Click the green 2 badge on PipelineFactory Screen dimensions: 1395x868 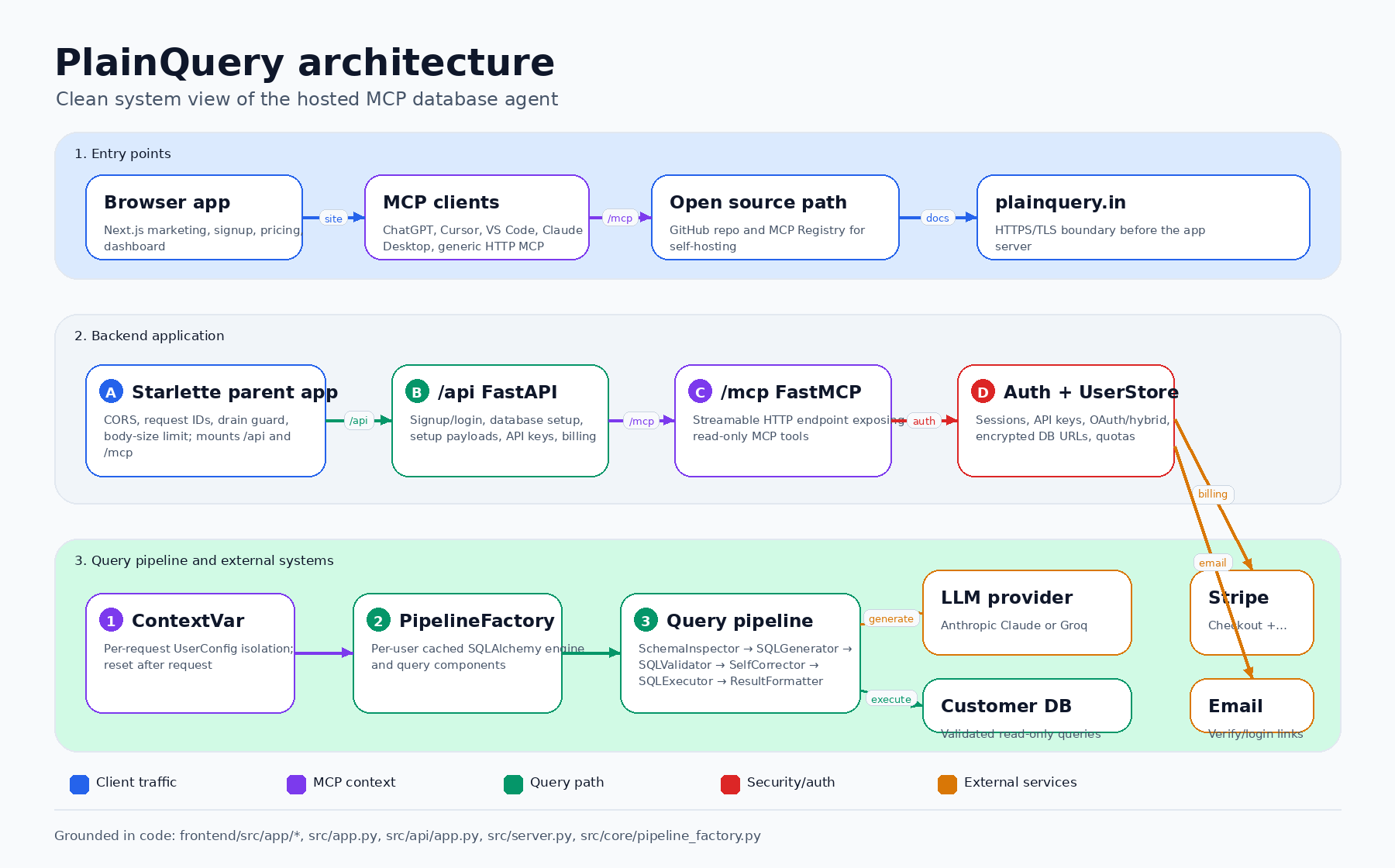pyautogui.click(x=378, y=620)
